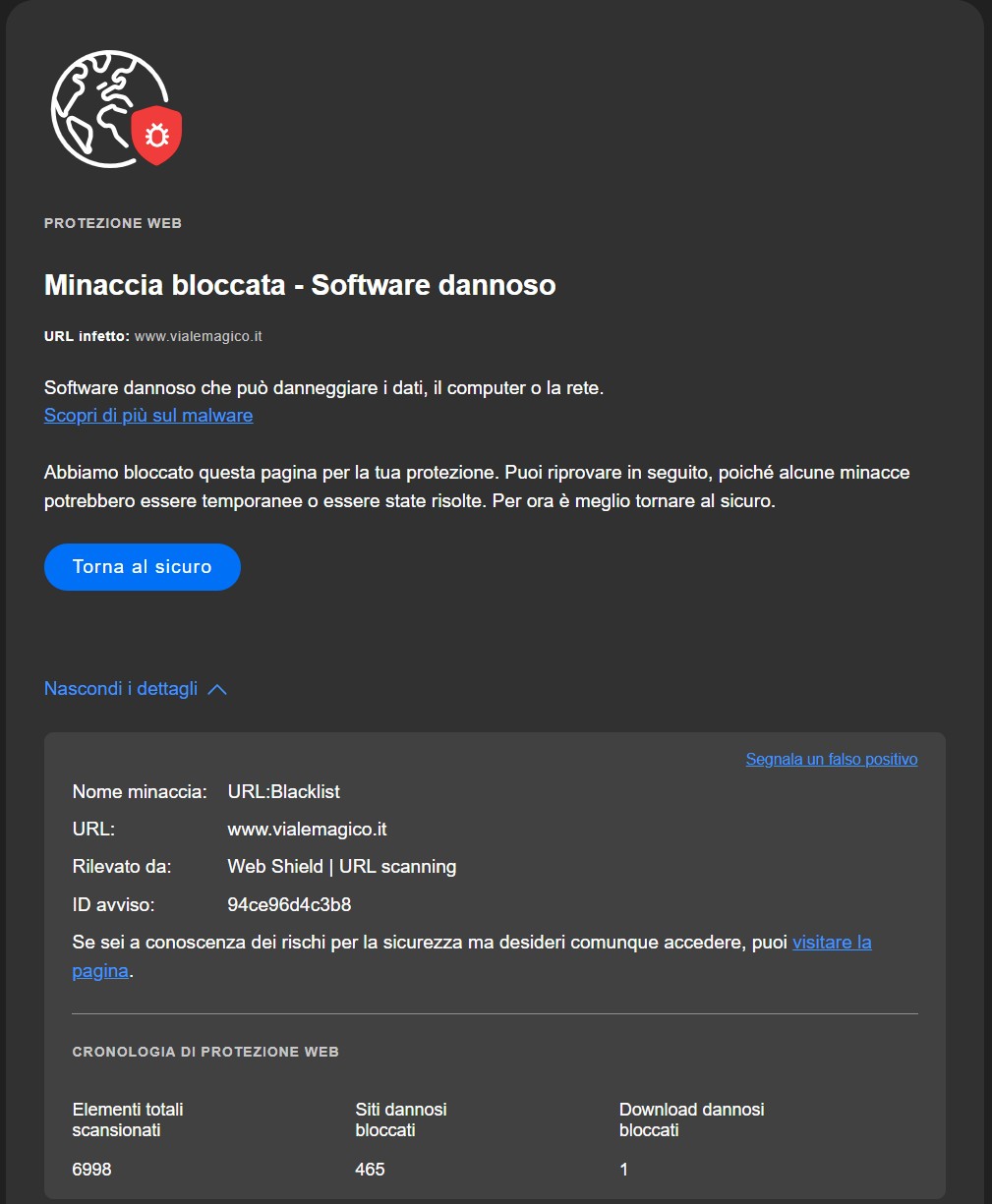The height and width of the screenshot is (1204, 992).
Task: Click the CRONOLOGIA DI PROTEZIONE WEB heading
Action: click(x=205, y=1053)
